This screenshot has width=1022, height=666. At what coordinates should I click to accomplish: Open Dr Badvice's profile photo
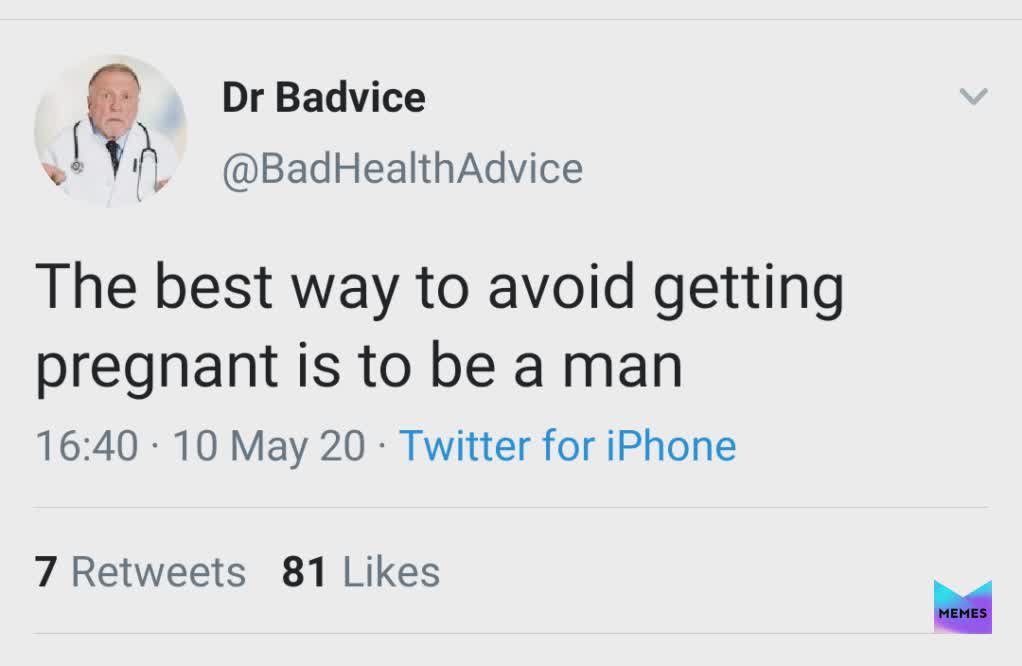click(110, 131)
